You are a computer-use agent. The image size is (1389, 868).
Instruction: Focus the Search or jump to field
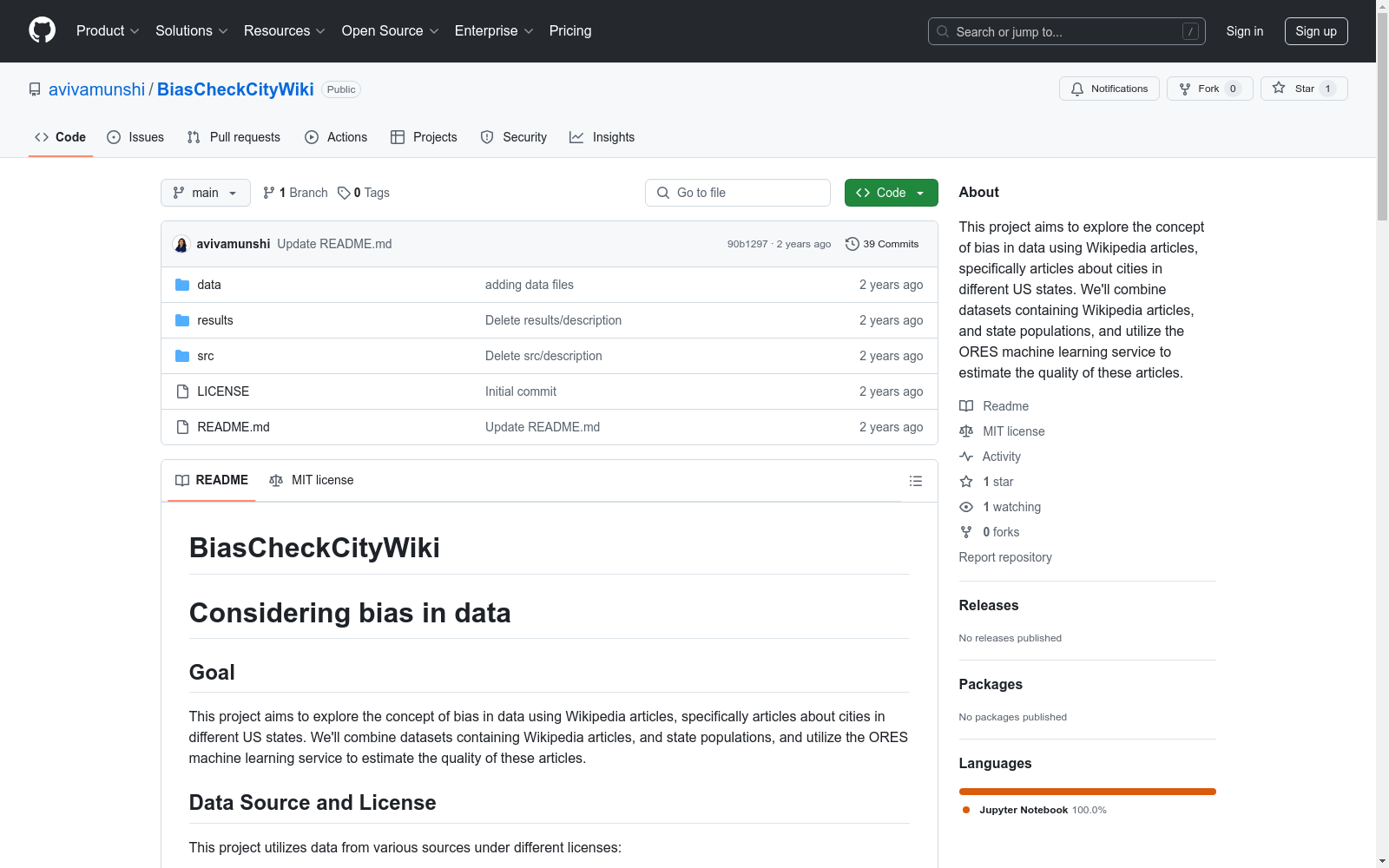click(1067, 31)
